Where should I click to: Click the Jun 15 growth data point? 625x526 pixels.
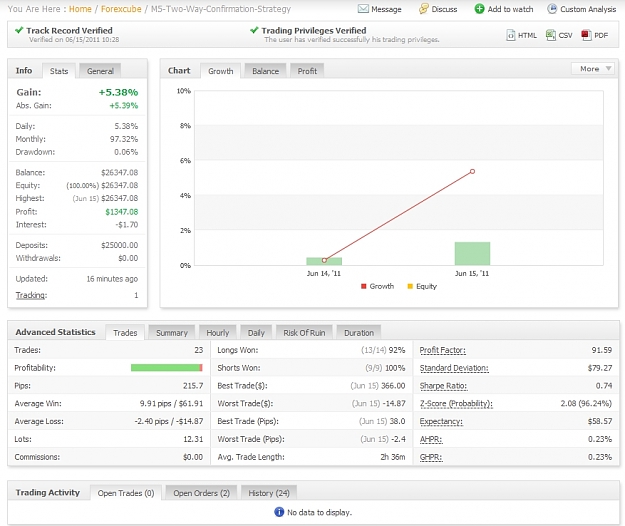click(472, 171)
